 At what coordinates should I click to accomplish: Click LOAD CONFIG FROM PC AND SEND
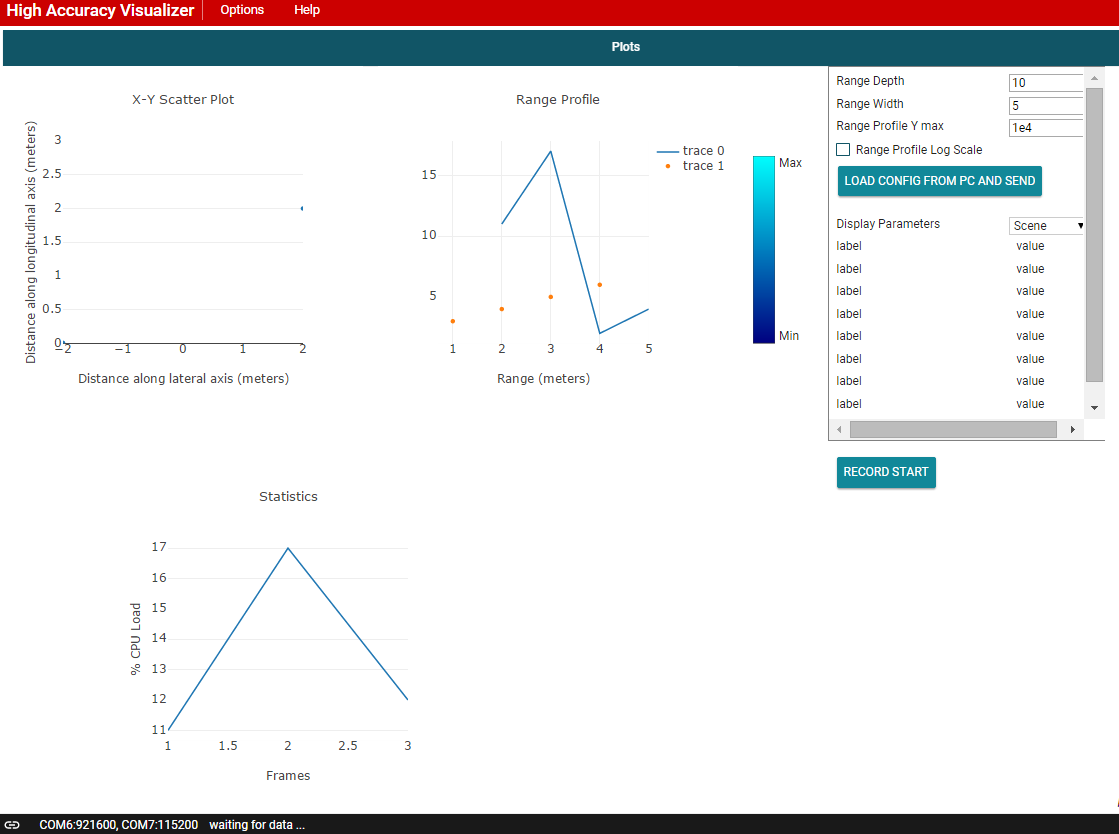[939, 181]
